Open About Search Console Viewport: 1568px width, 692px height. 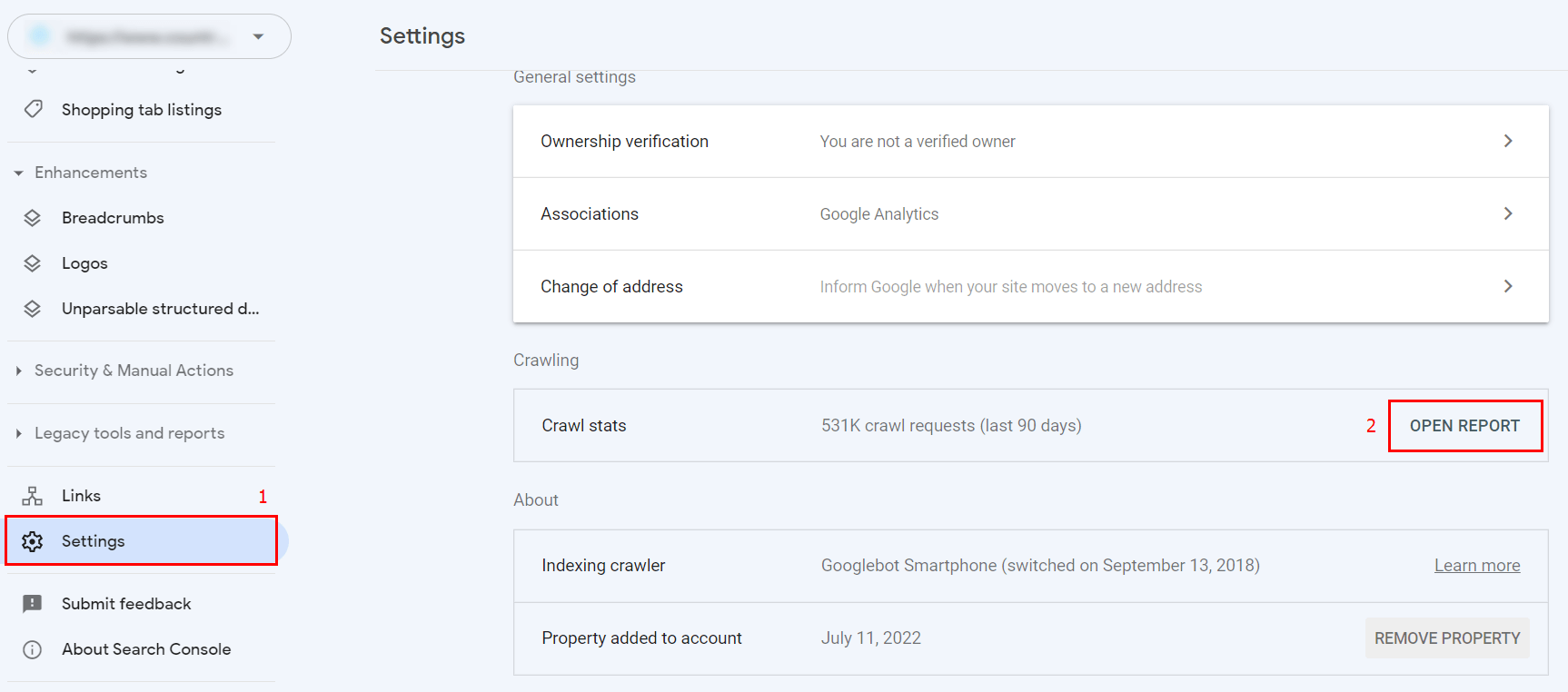pyautogui.click(x=146, y=649)
